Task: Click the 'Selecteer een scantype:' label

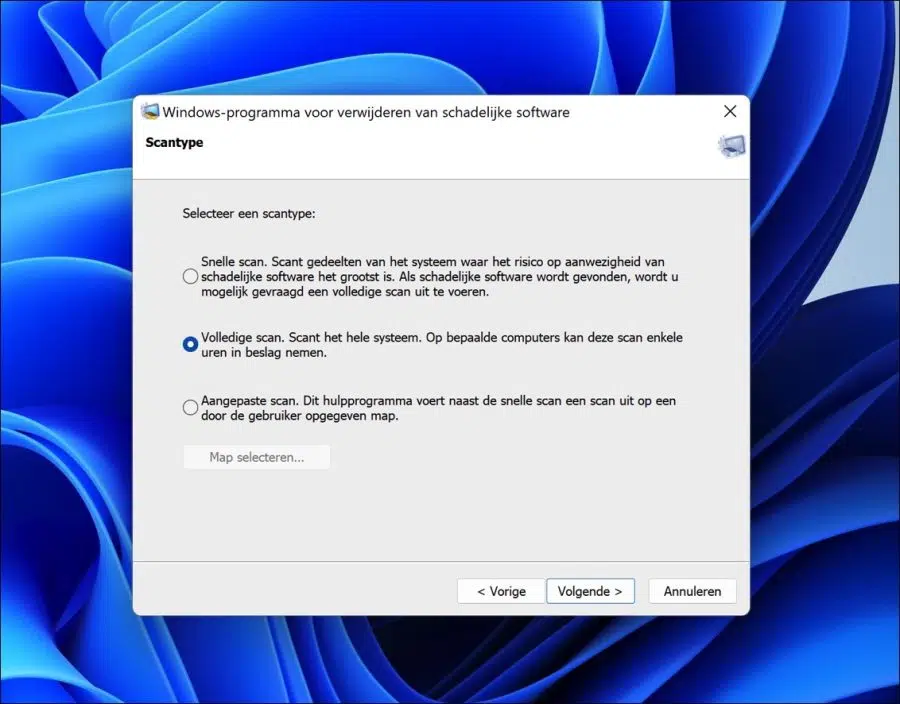Action: point(249,213)
